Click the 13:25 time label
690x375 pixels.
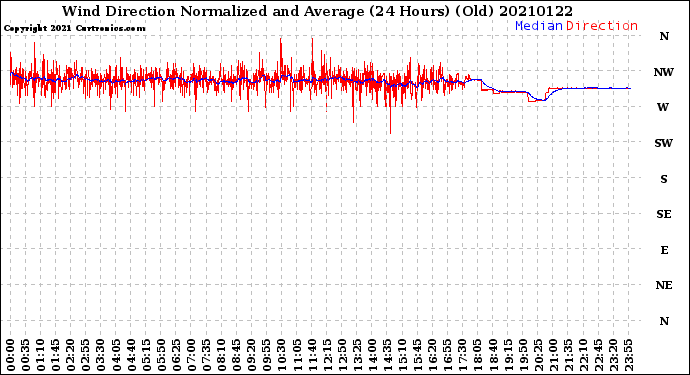pos(357,355)
